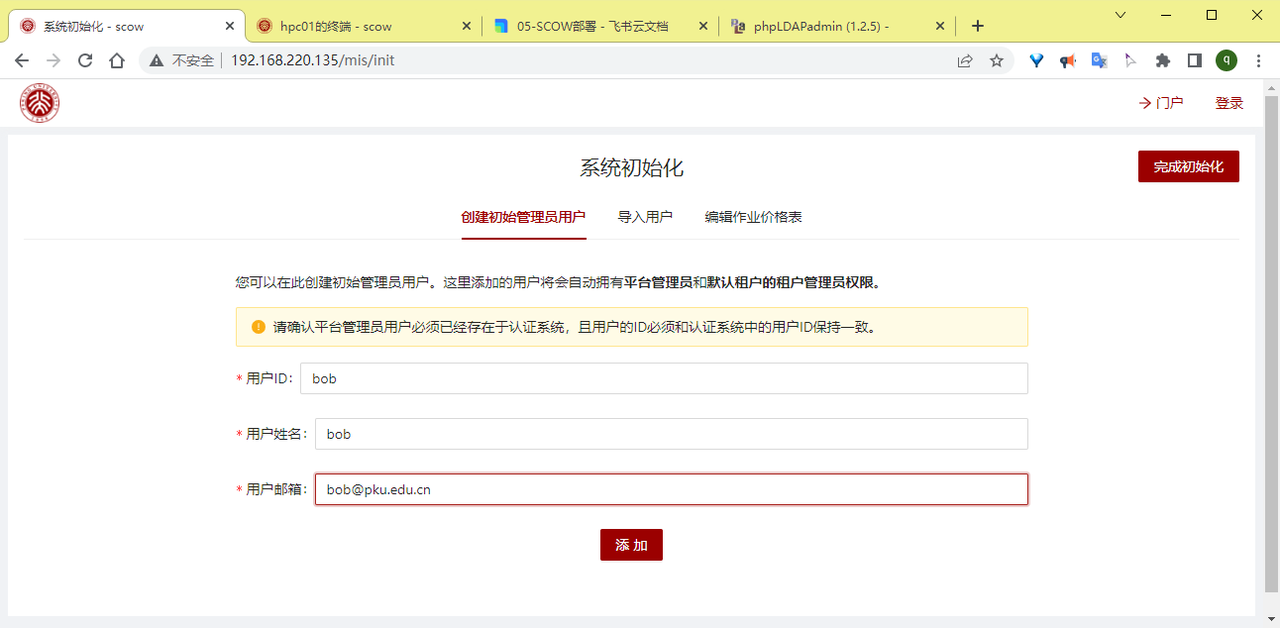This screenshot has width=1280, height=628.
Task: Click into the 用户邮箱 email field
Action: coord(670,490)
